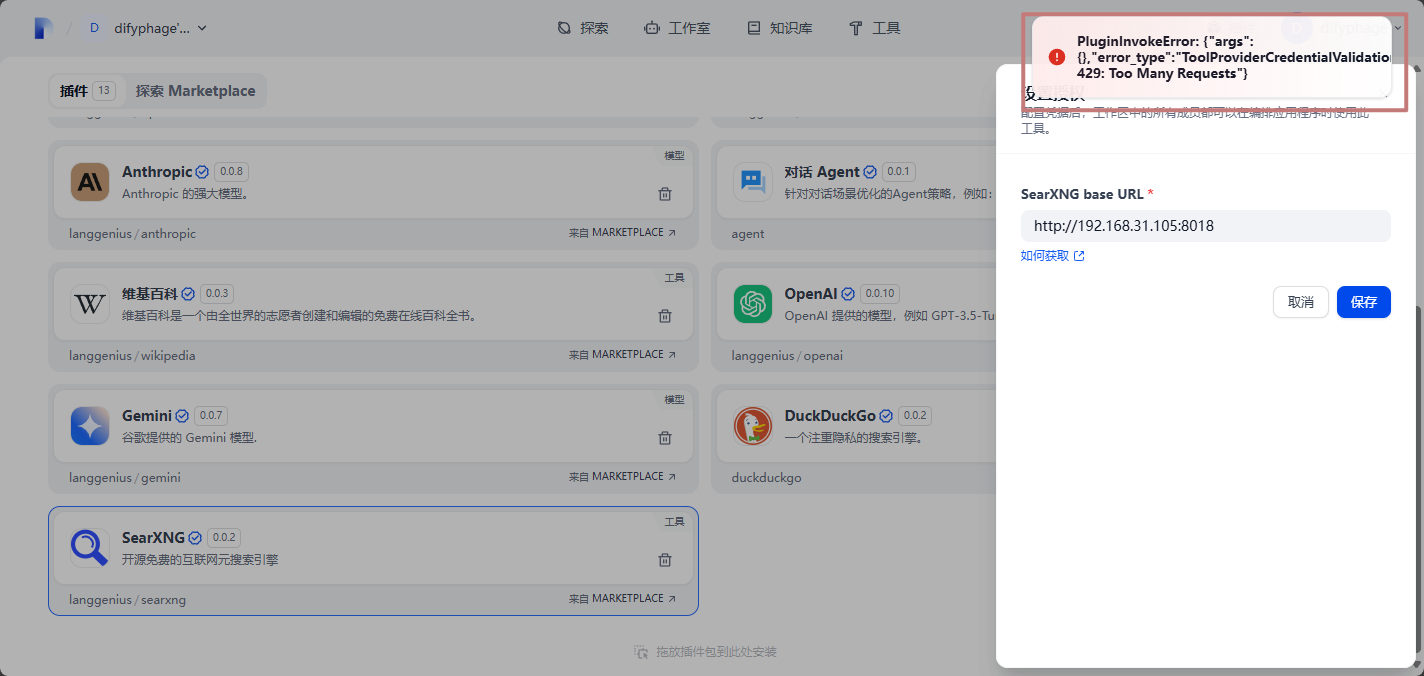Select the OpenAI plugin title

coord(811,294)
